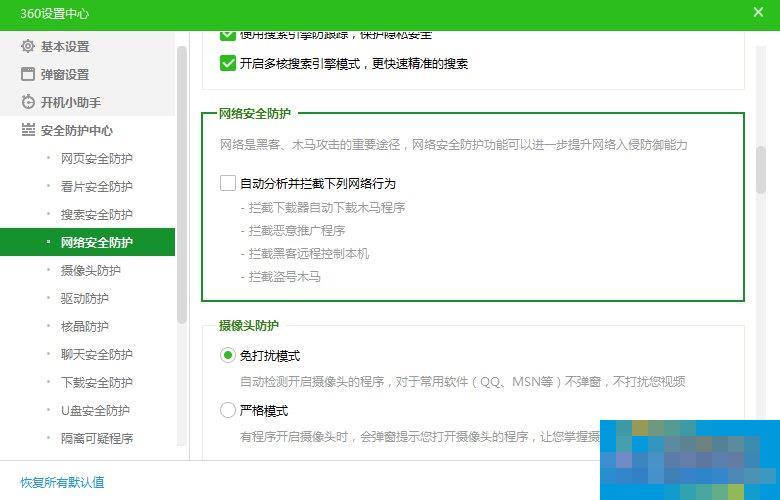Open 下载安全防护 in sidebar
Screen dimensions: 780x500
point(96,382)
